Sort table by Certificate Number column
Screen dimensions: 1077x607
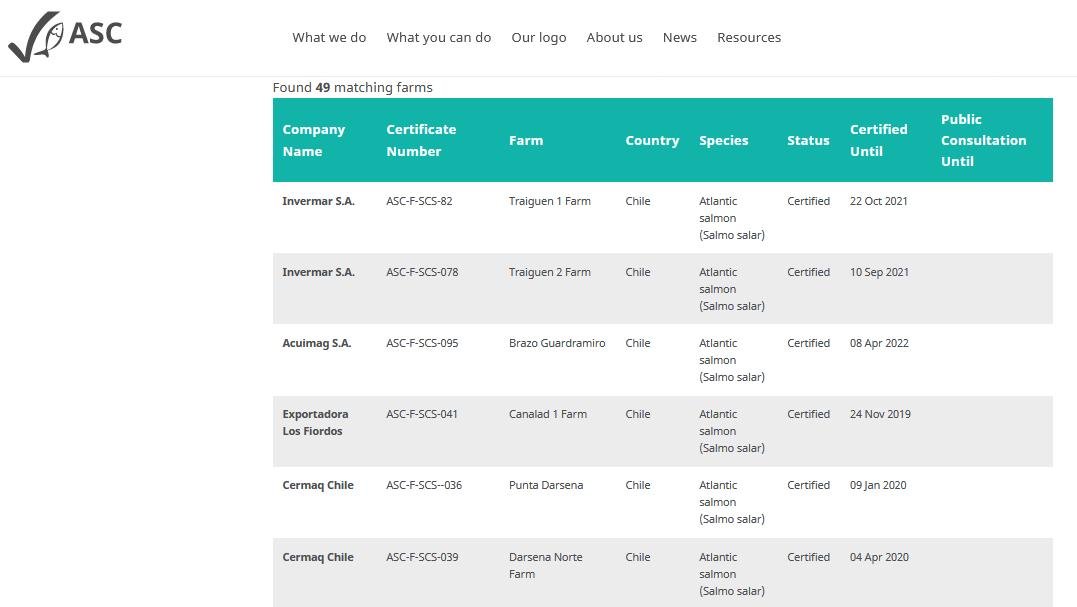click(421, 140)
